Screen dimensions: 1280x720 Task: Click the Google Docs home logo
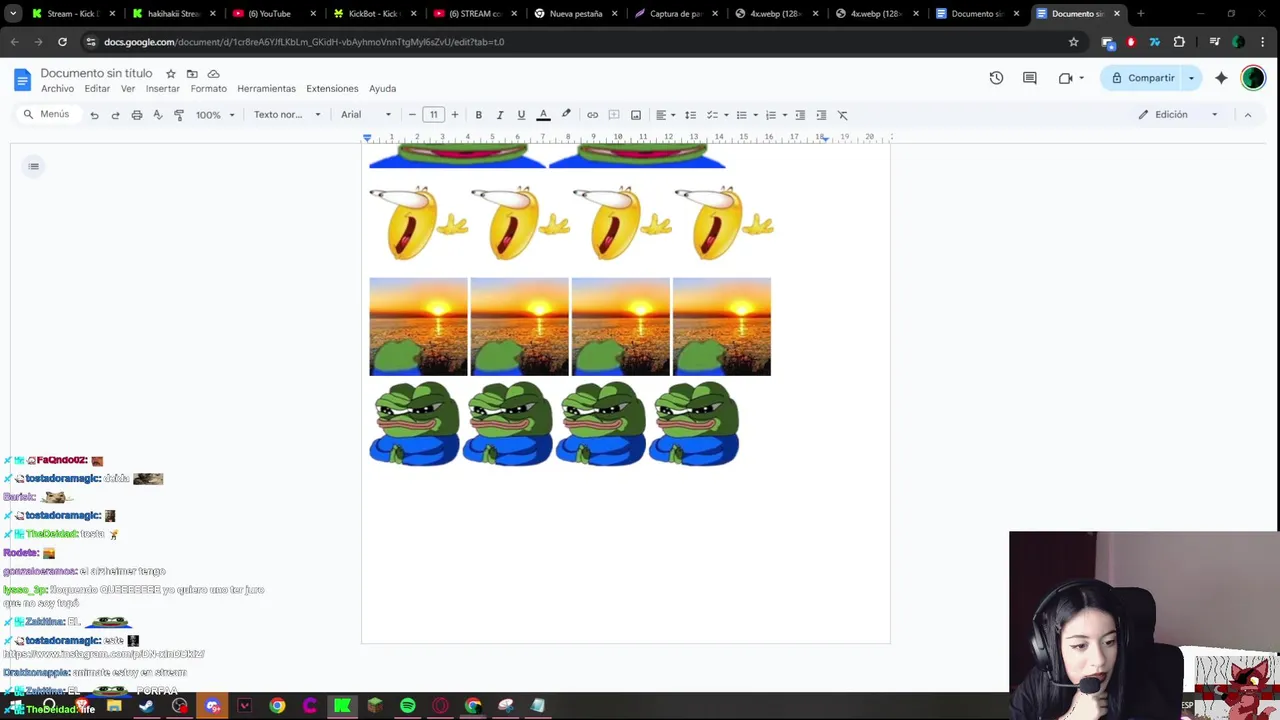click(x=22, y=80)
